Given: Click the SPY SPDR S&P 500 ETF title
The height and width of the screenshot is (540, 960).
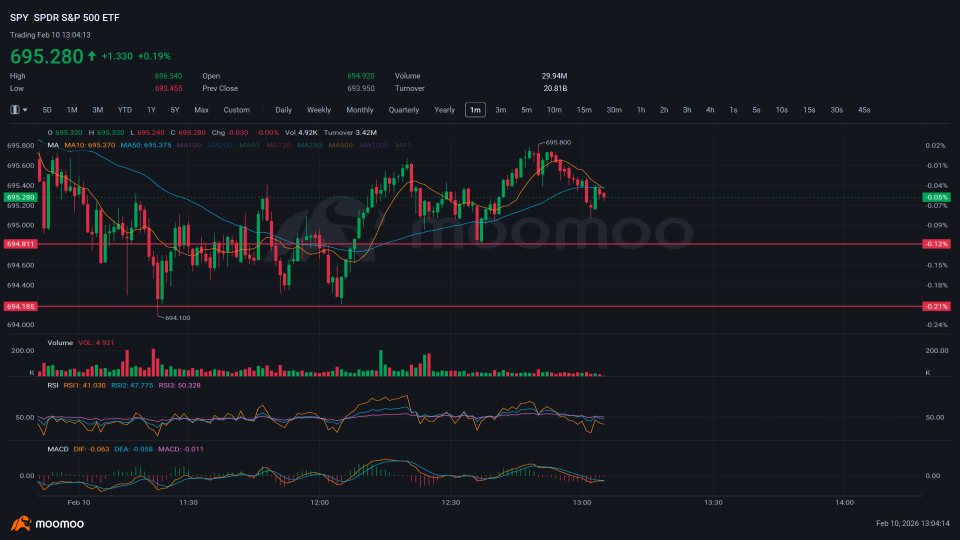Looking at the screenshot, I should pos(65,18).
